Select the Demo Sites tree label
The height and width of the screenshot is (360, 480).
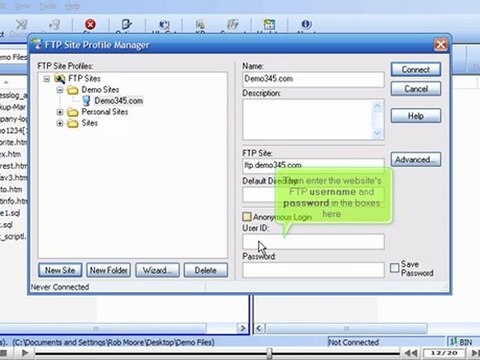click(x=100, y=90)
